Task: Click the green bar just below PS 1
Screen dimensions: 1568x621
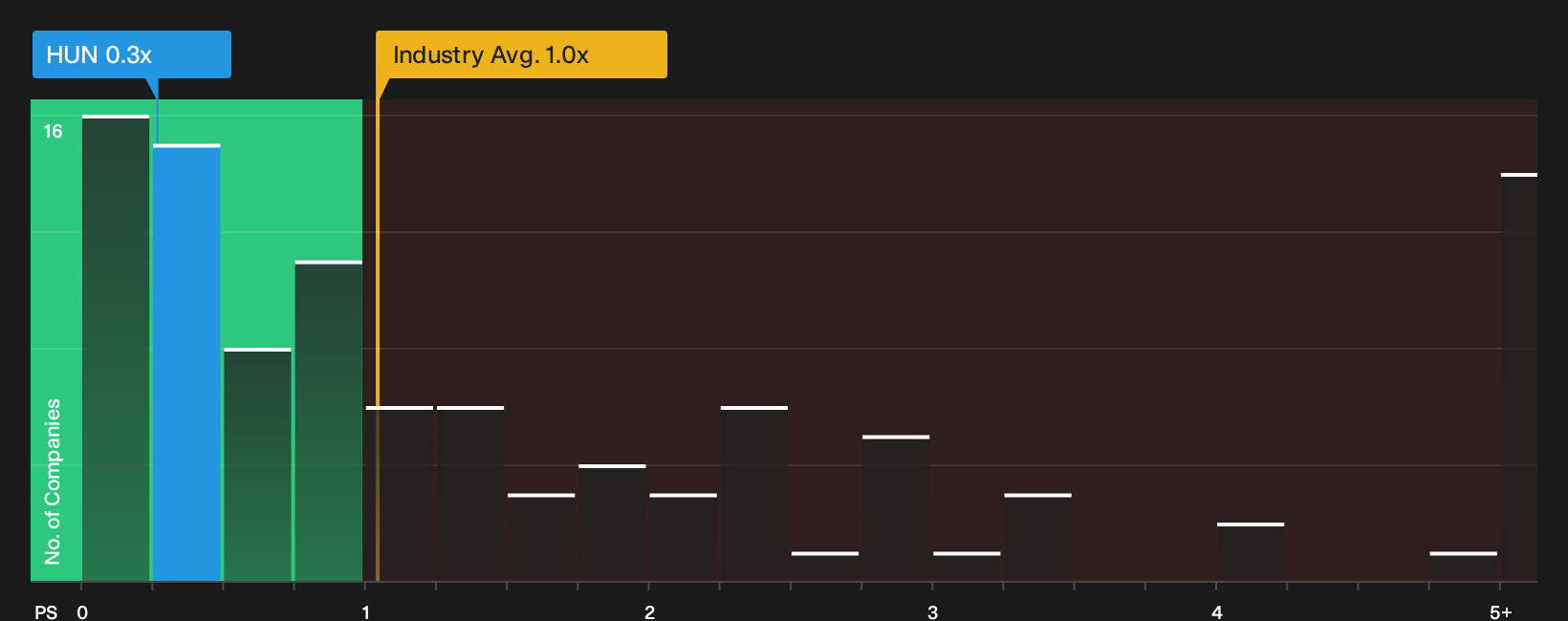Action: [329, 421]
